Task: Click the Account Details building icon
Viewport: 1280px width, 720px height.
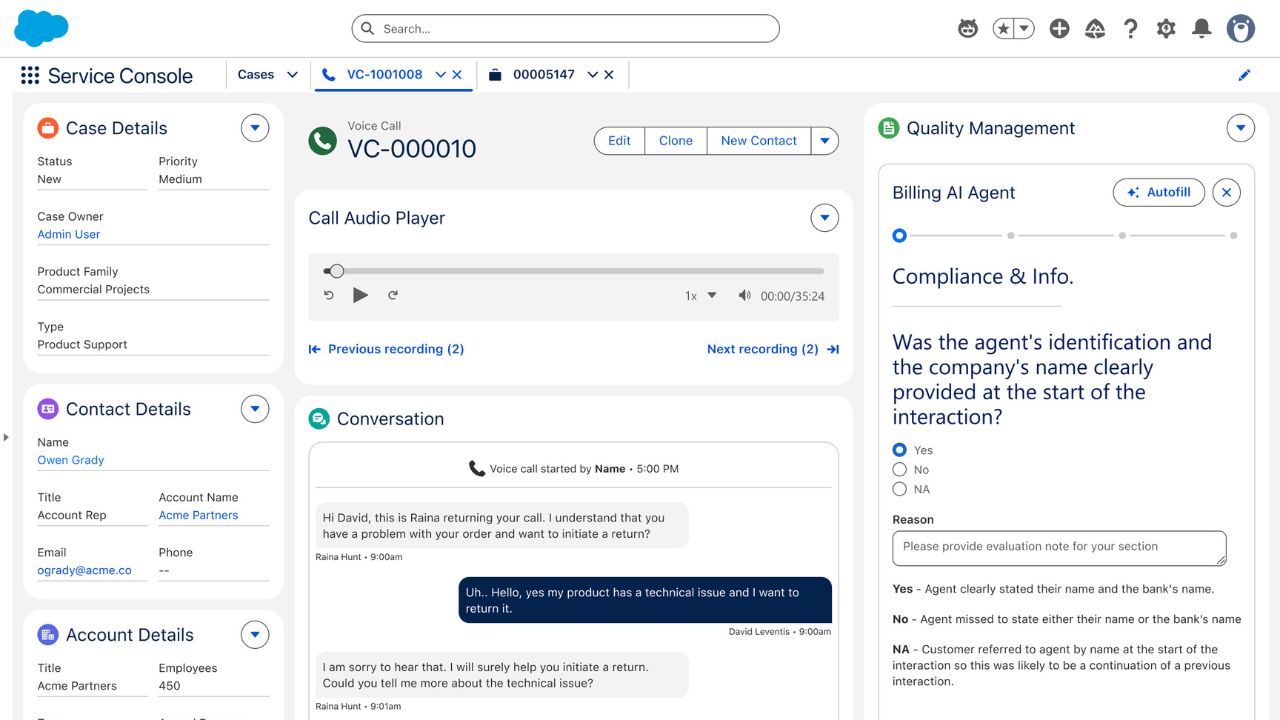Action: coord(48,635)
